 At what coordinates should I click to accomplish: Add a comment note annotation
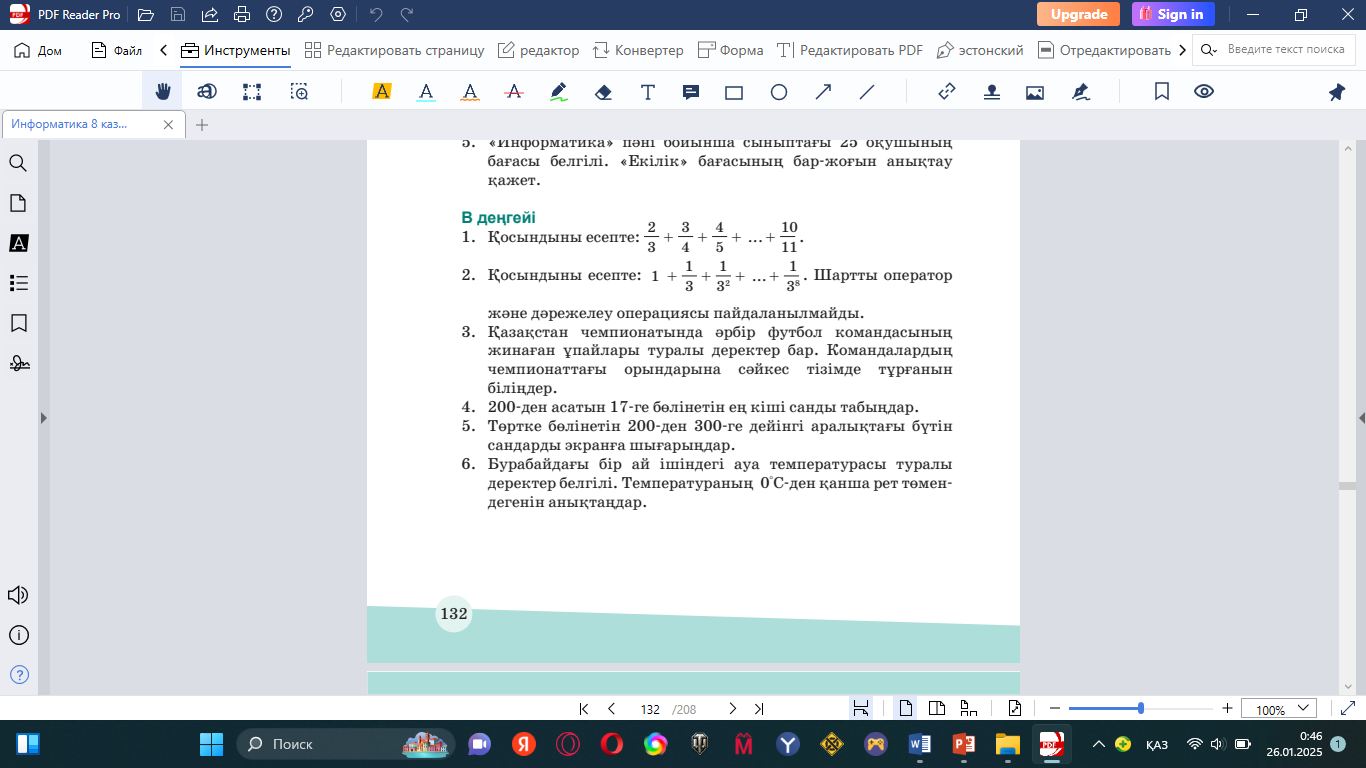tap(691, 92)
